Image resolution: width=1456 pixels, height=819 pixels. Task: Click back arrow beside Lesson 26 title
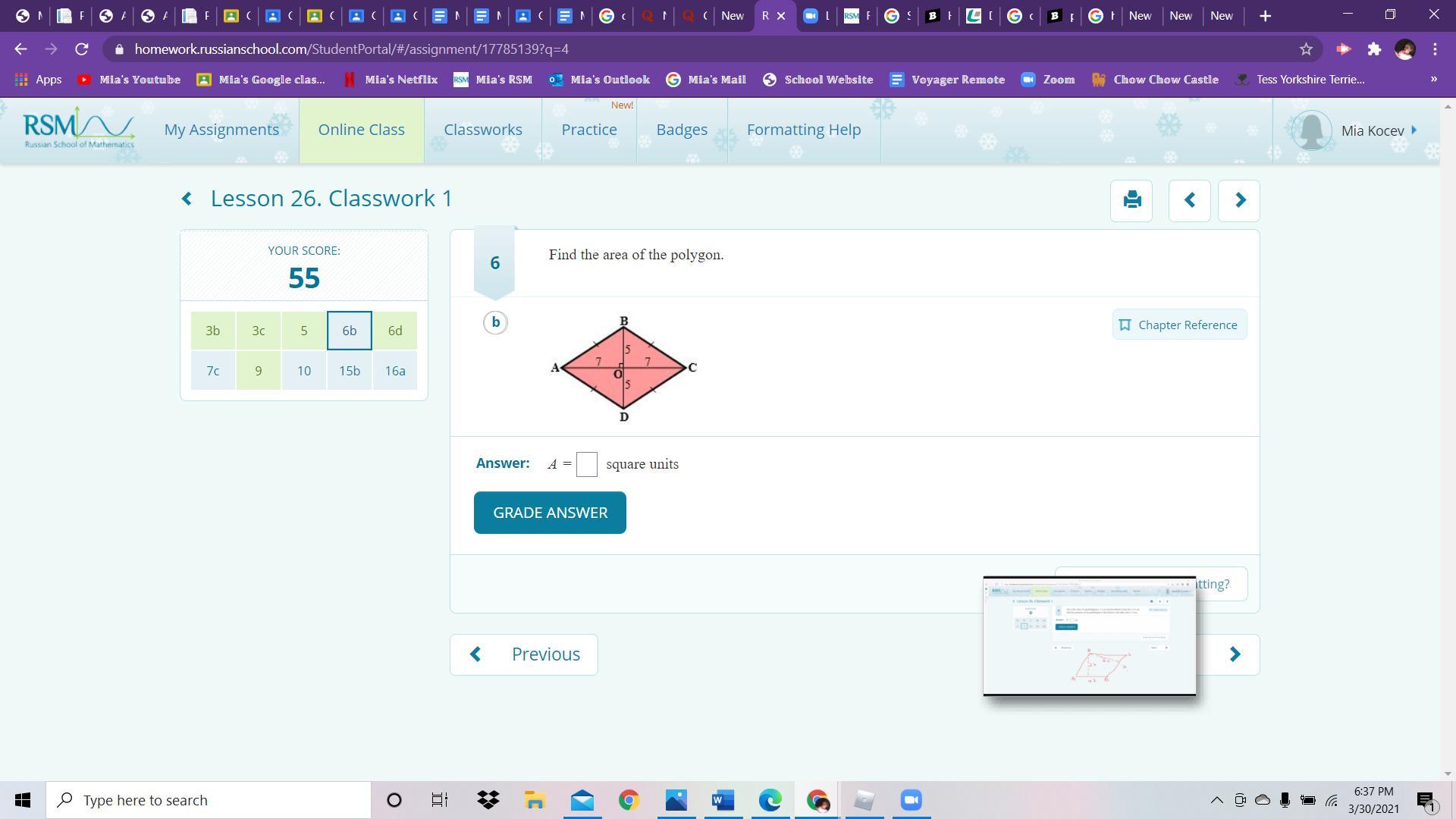187,199
